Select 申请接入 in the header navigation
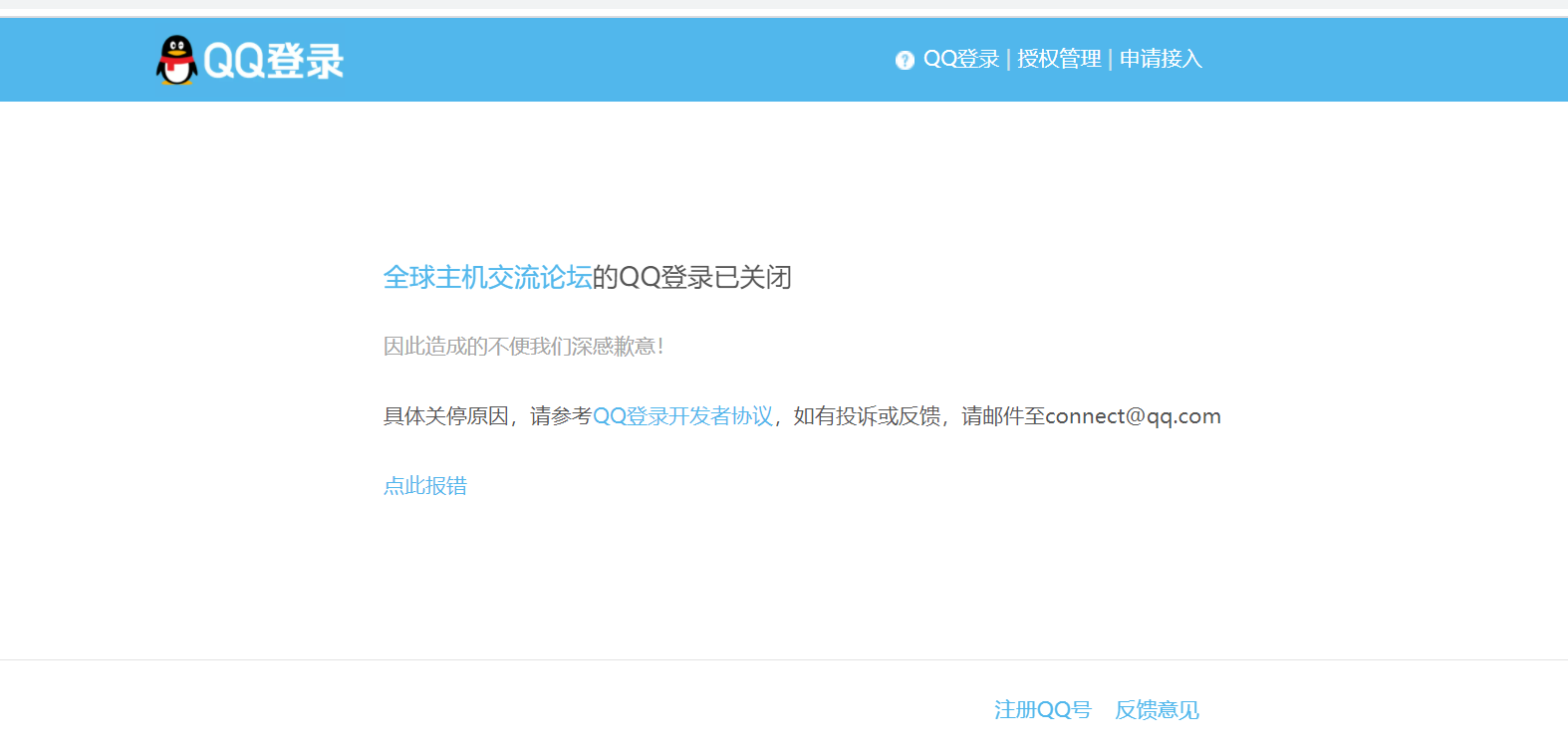Viewport: 1568px width, 755px height. tap(1161, 59)
